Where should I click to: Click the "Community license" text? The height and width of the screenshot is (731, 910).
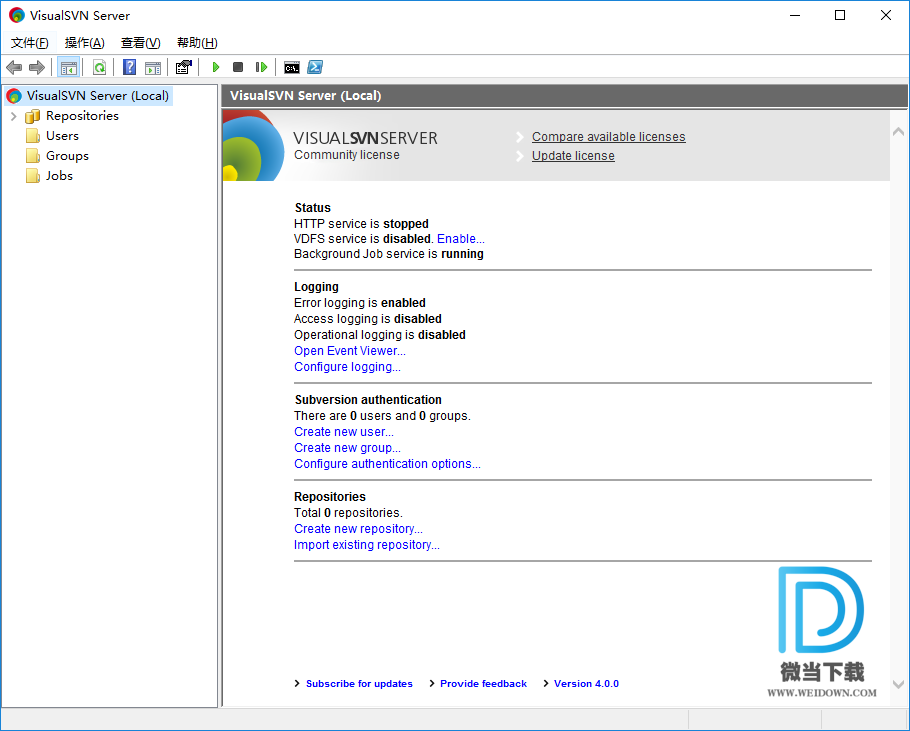pos(346,155)
